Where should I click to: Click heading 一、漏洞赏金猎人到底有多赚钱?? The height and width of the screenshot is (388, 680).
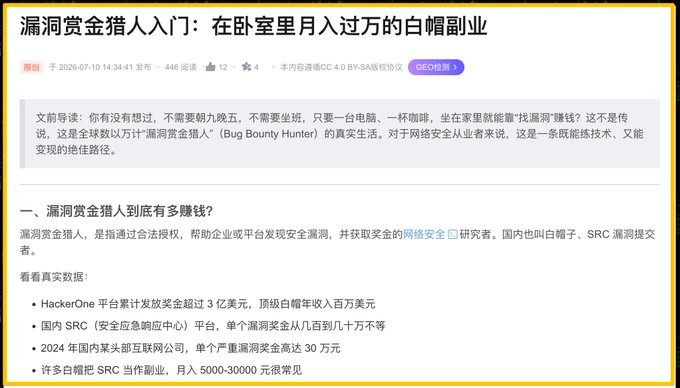coord(116,212)
